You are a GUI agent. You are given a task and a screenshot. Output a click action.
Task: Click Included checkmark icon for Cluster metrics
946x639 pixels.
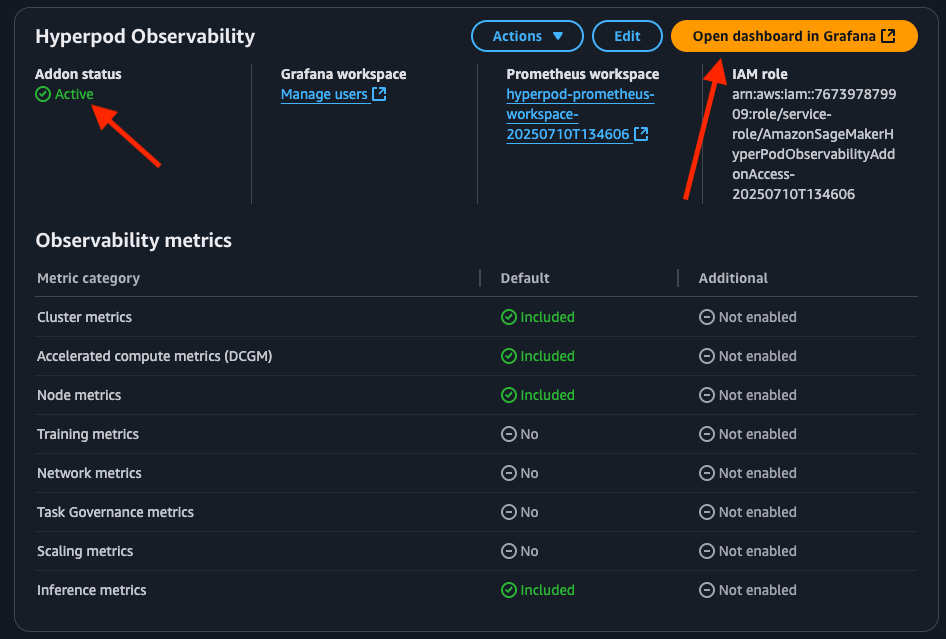(x=508, y=317)
